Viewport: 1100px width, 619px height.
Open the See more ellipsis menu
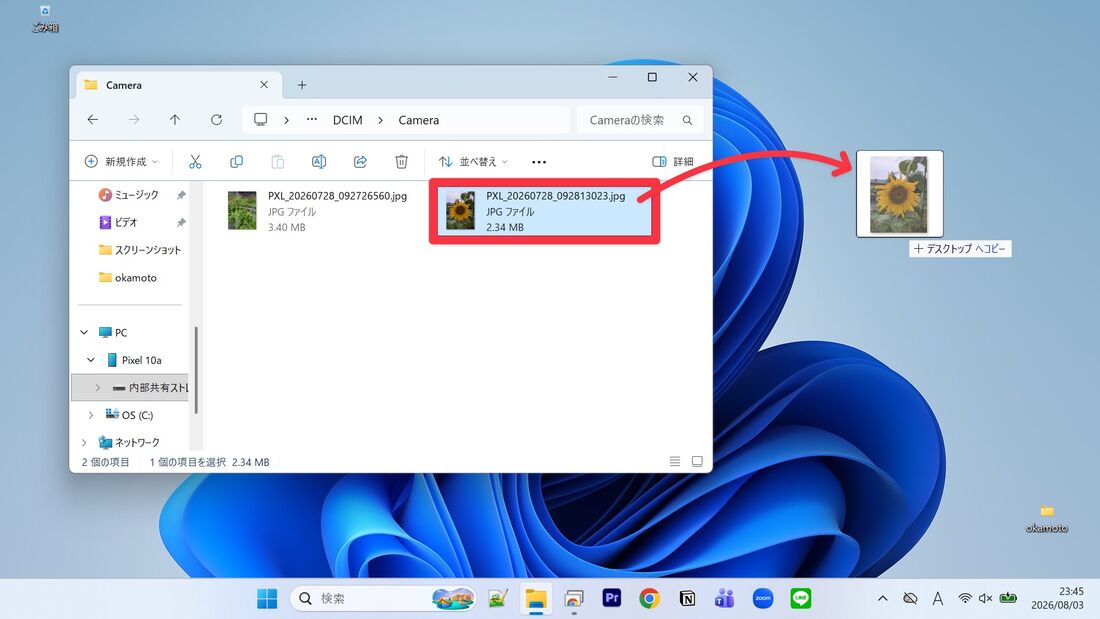pyautogui.click(x=539, y=162)
